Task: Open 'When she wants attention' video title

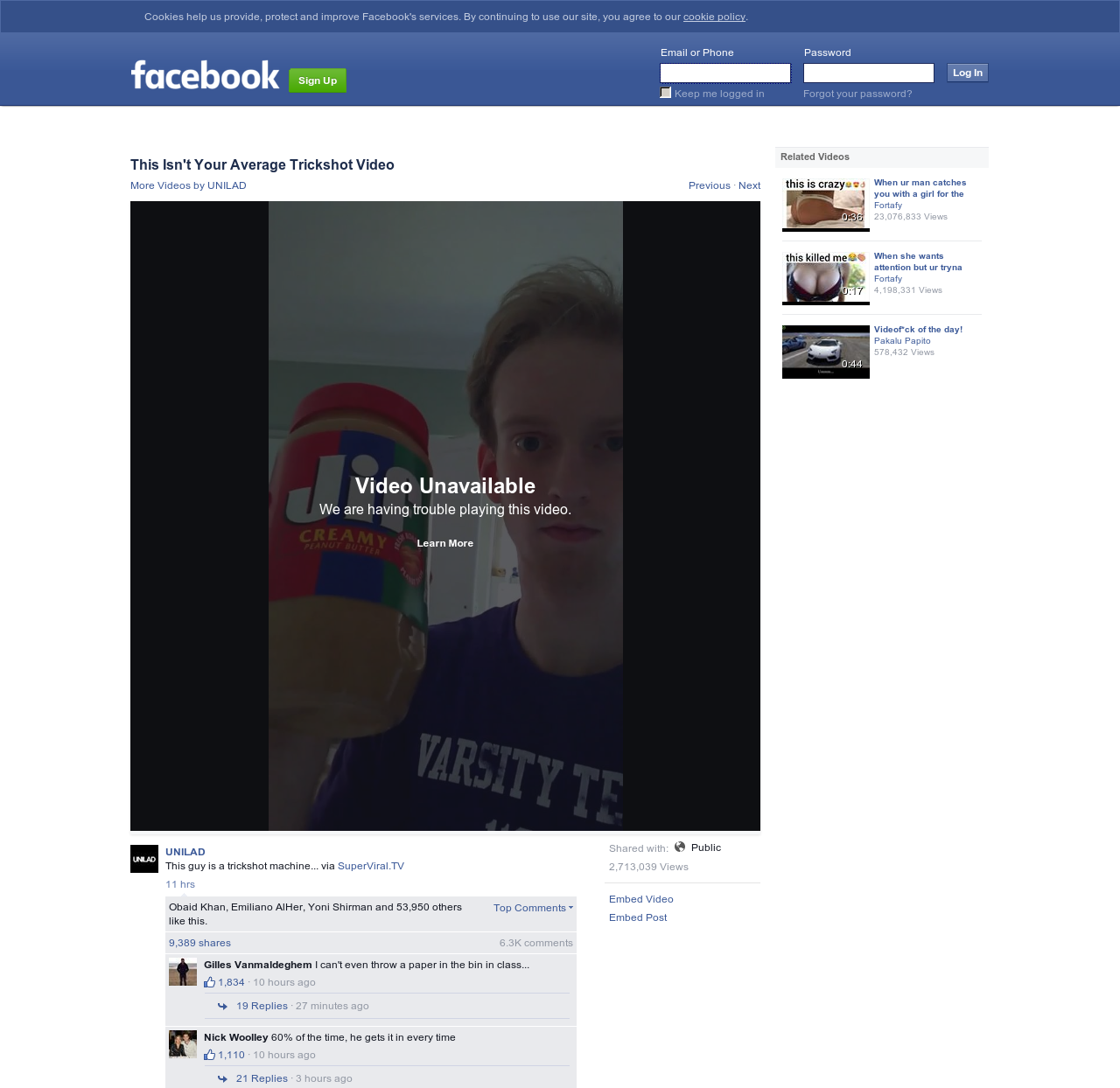Action: (918, 262)
